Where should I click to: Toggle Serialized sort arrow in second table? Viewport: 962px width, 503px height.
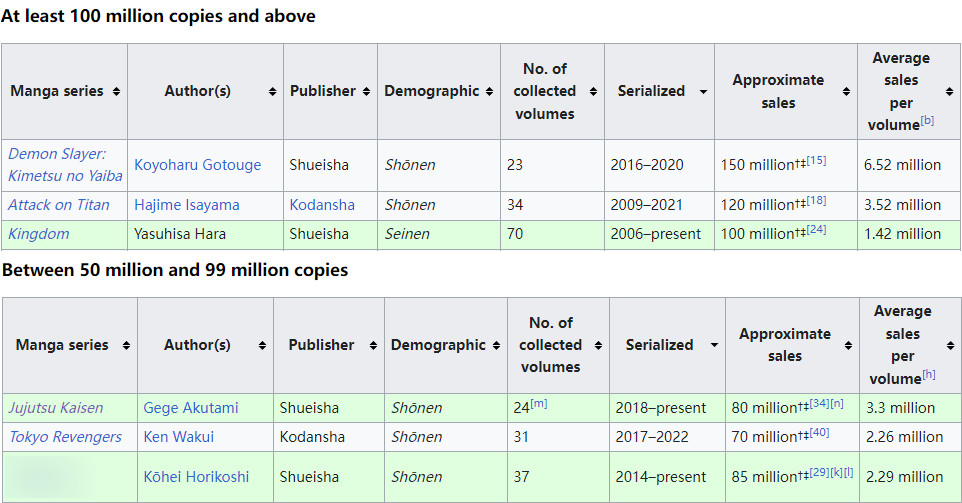[x=714, y=345]
